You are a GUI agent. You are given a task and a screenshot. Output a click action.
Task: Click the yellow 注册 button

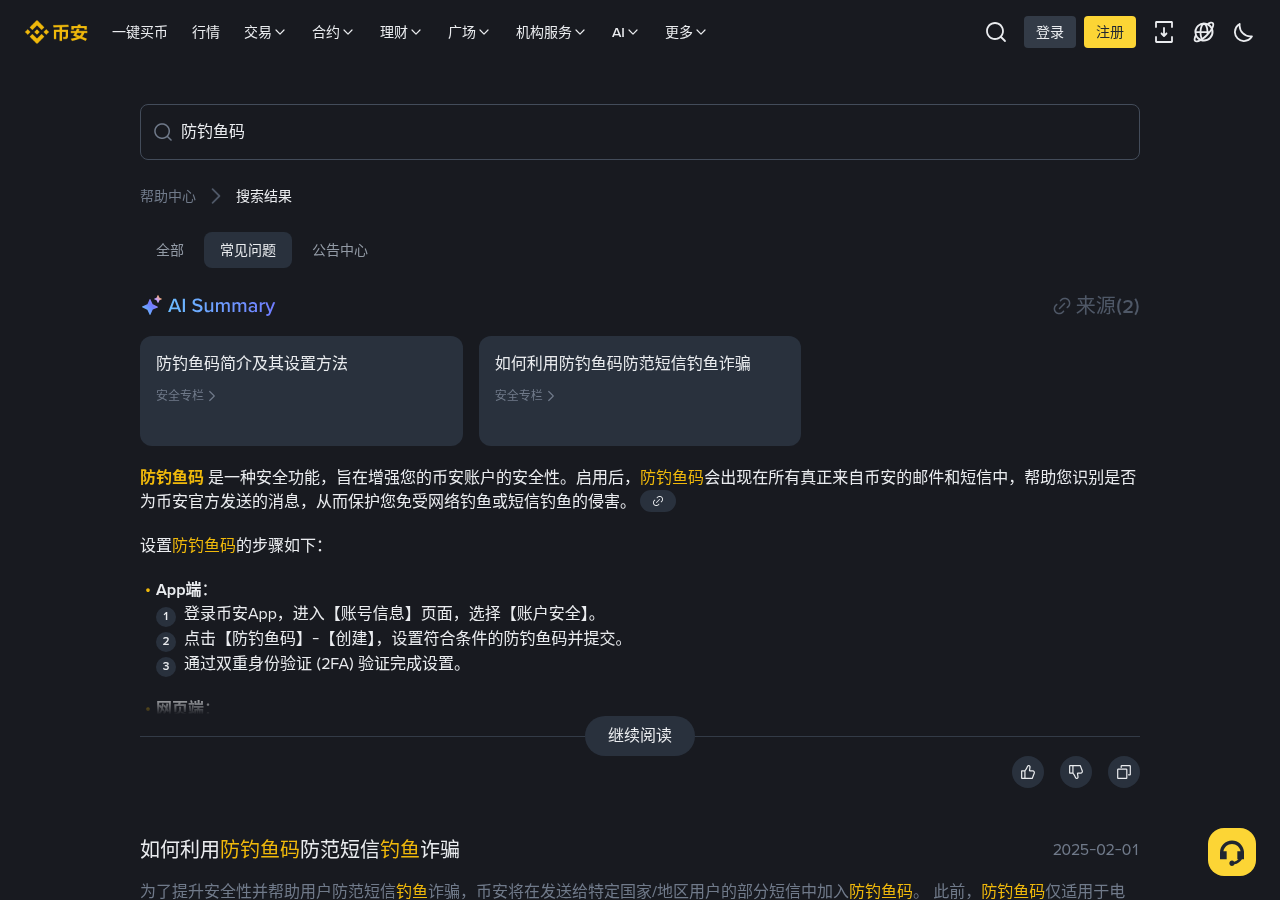point(1110,32)
